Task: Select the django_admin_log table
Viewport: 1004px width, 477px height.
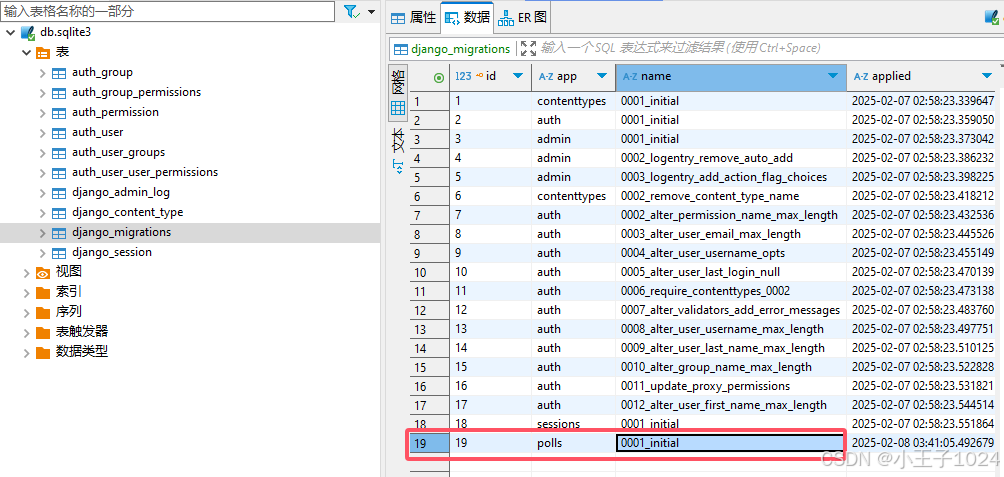Action: click(x=121, y=192)
